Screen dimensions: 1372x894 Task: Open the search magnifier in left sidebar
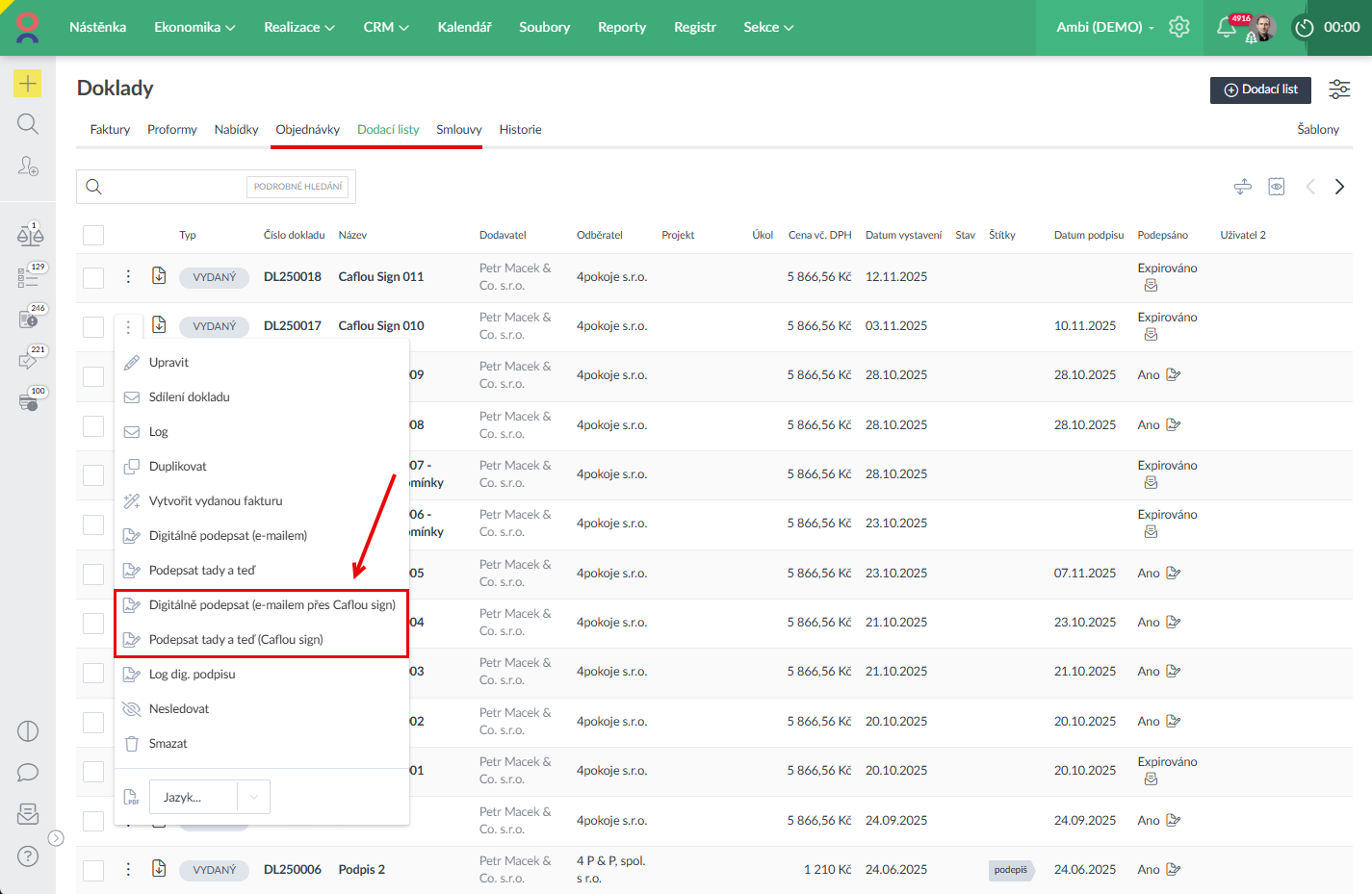pyautogui.click(x=28, y=124)
